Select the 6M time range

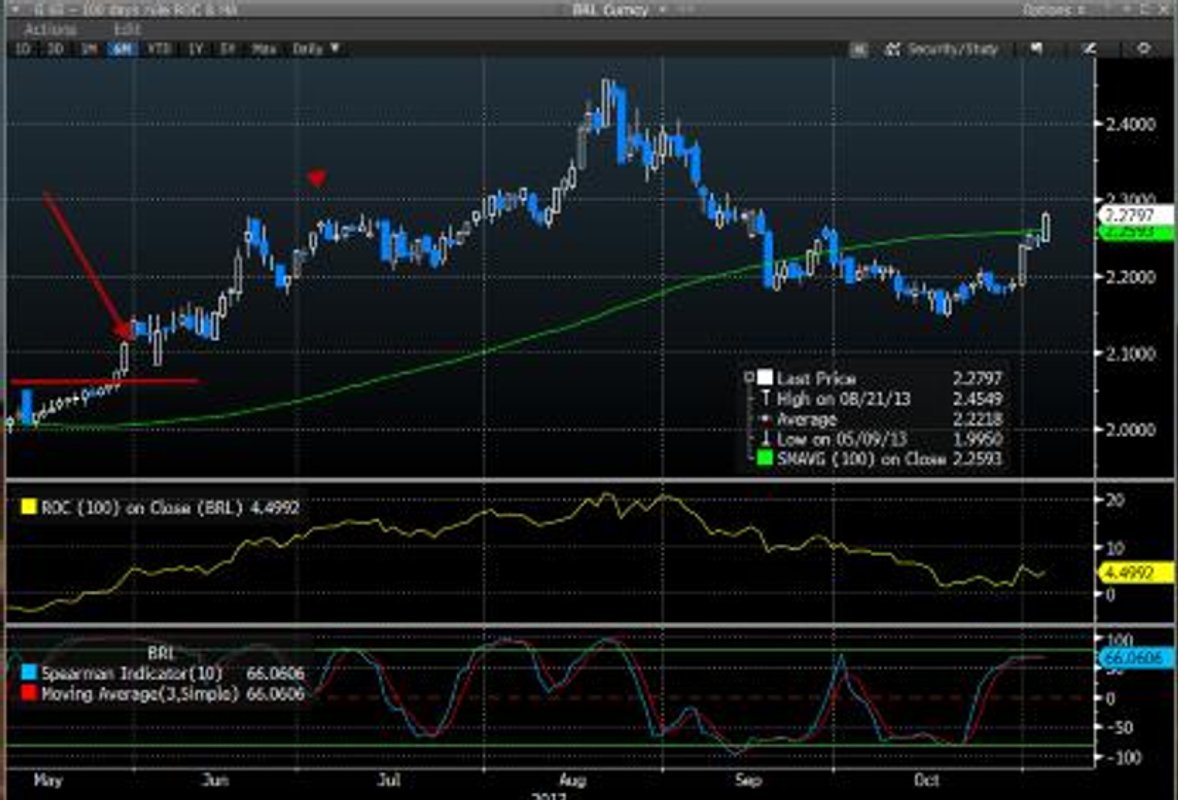coord(123,48)
